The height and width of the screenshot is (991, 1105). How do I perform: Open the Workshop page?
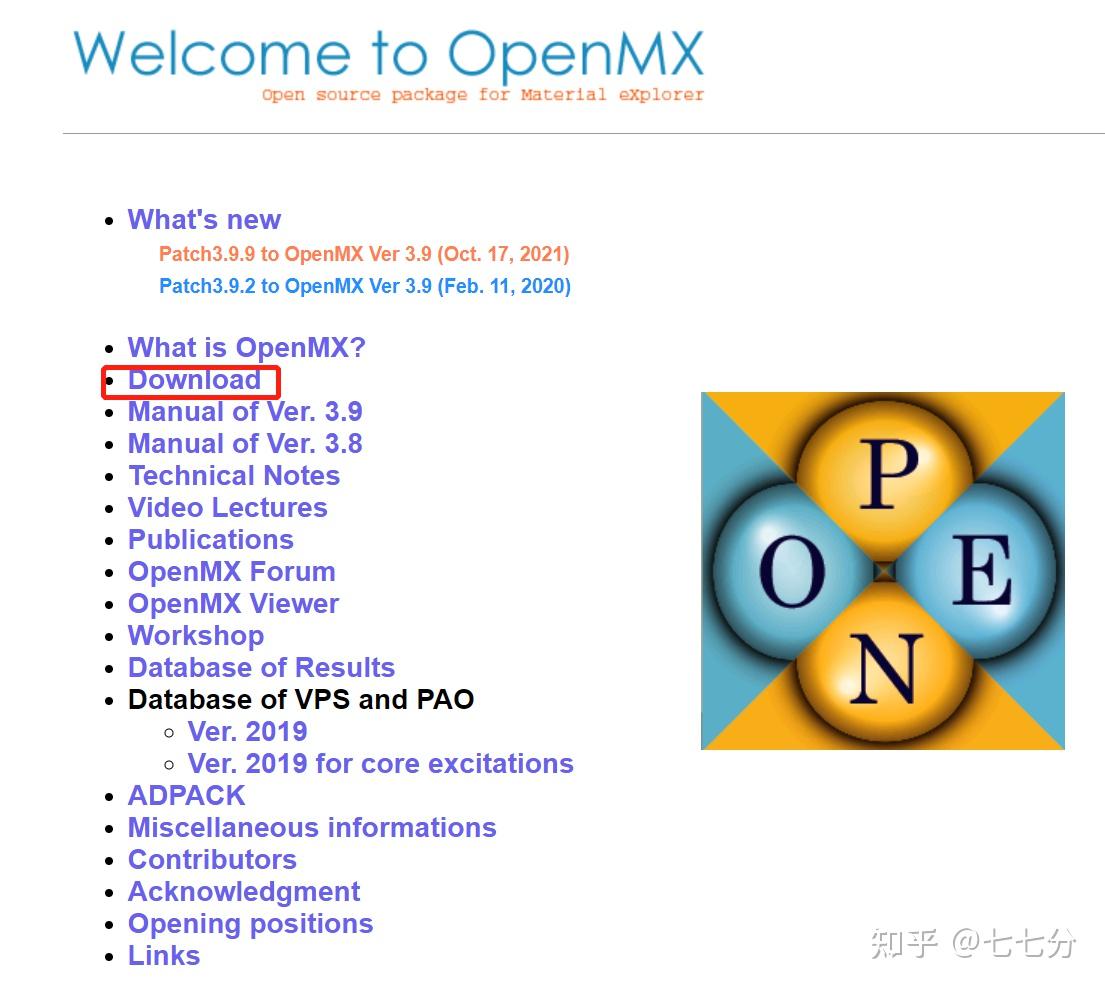196,635
